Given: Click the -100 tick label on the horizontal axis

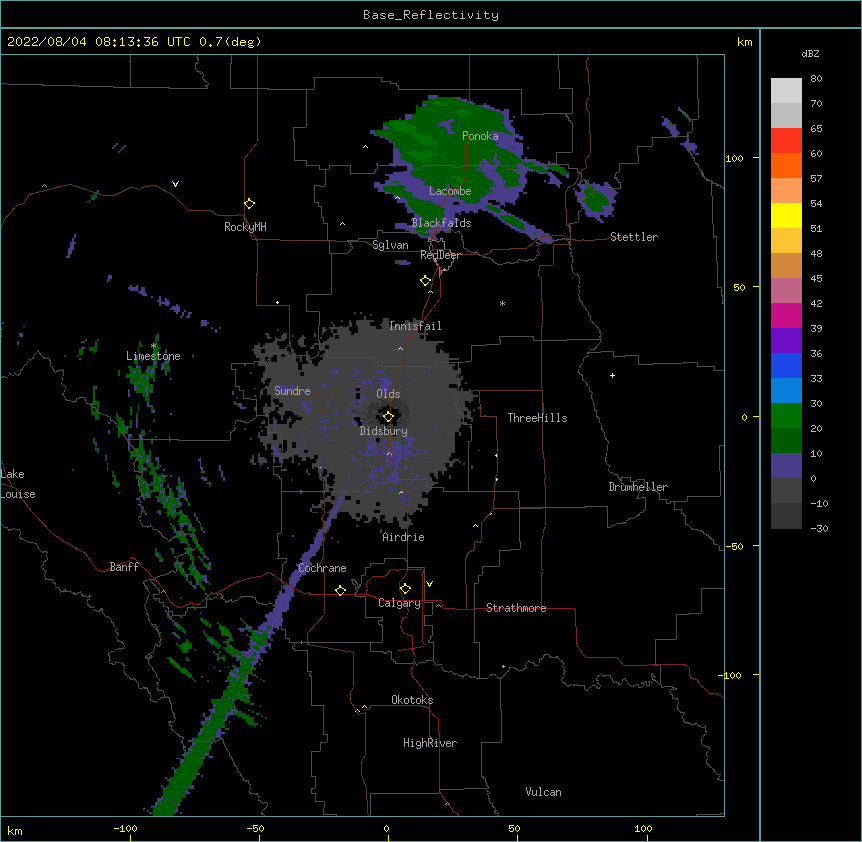Looking at the screenshot, I should [125, 828].
